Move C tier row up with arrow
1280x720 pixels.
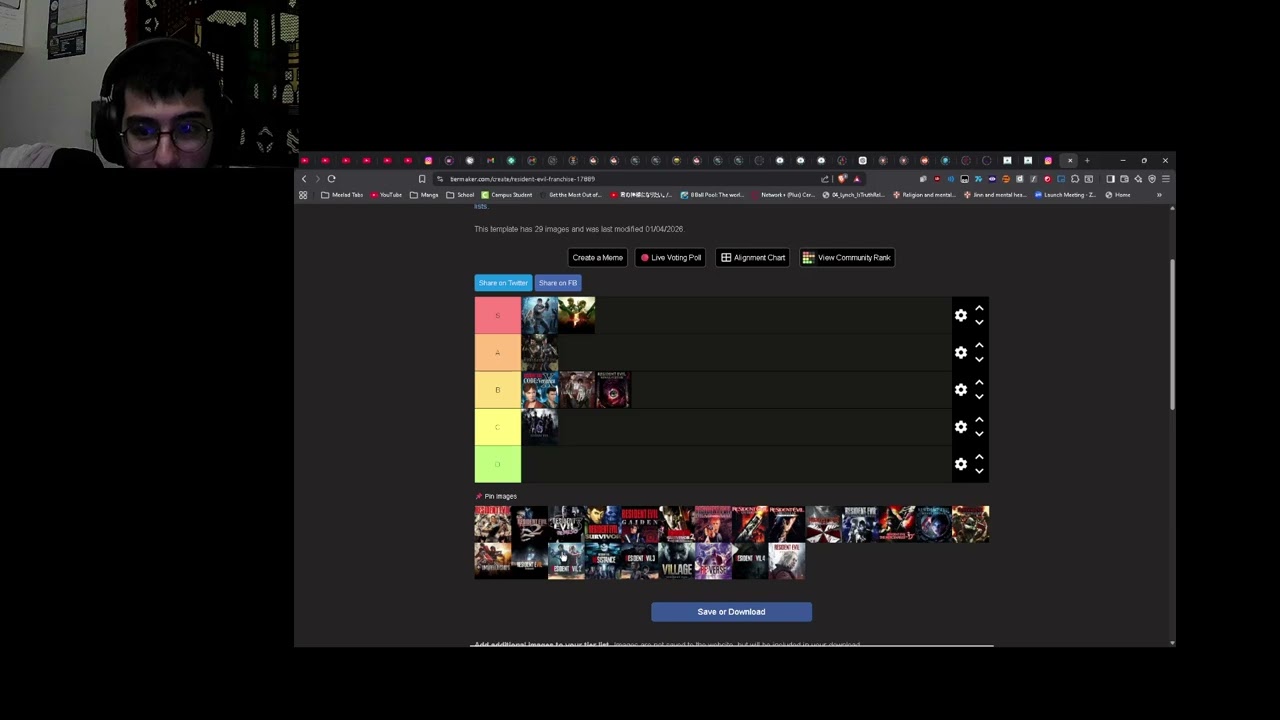(979, 420)
